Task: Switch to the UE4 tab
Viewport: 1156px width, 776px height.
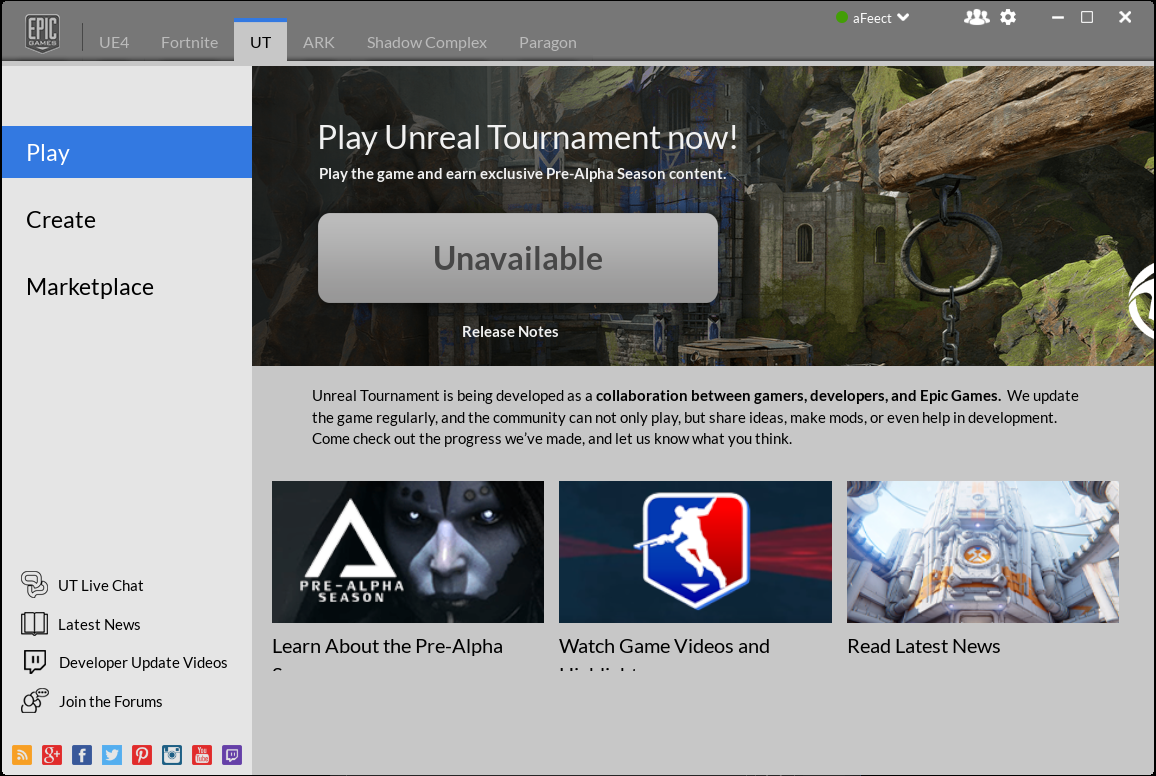Action: (114, 43)
